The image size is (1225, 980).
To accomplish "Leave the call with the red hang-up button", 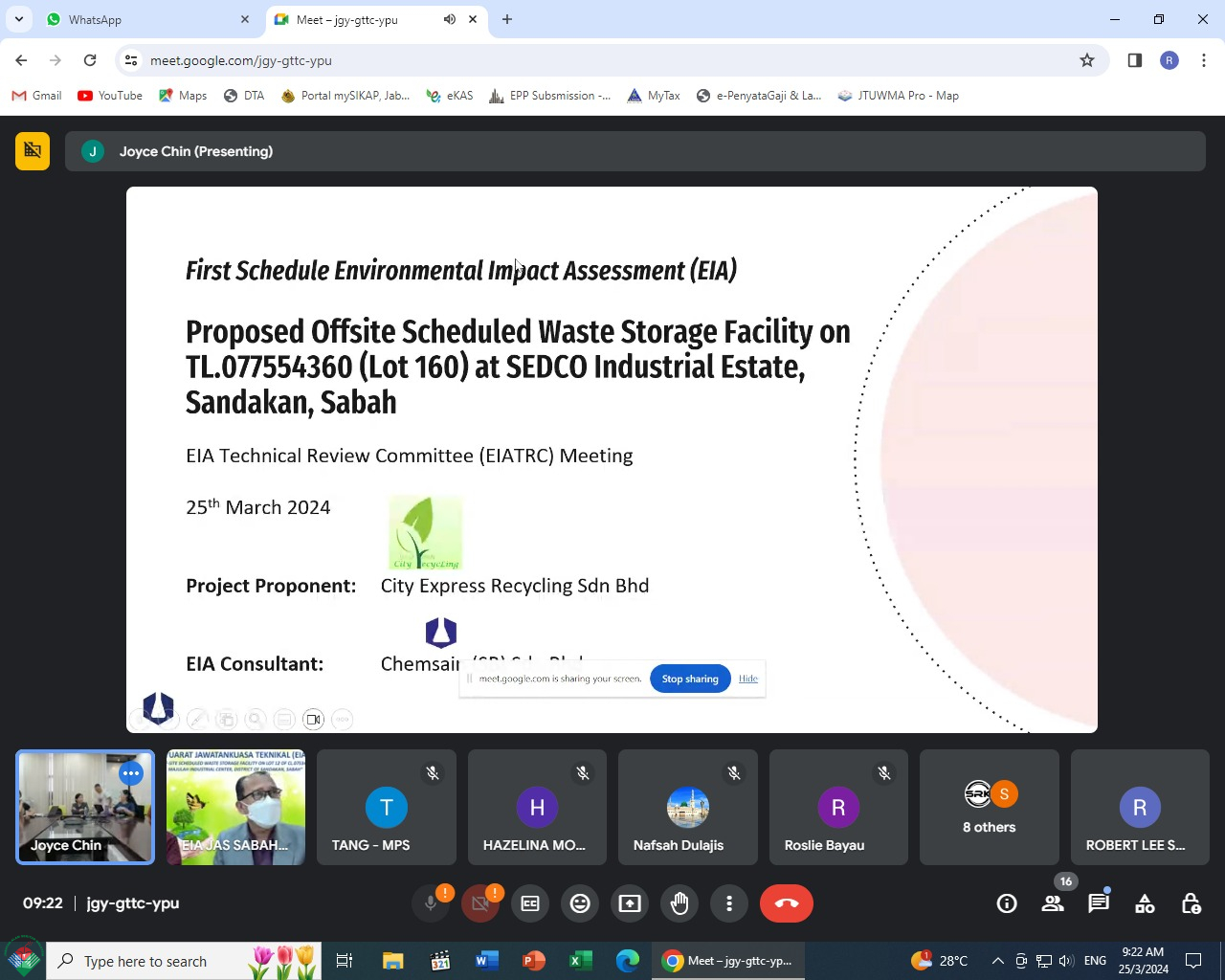I will click(x=787, y=903).
